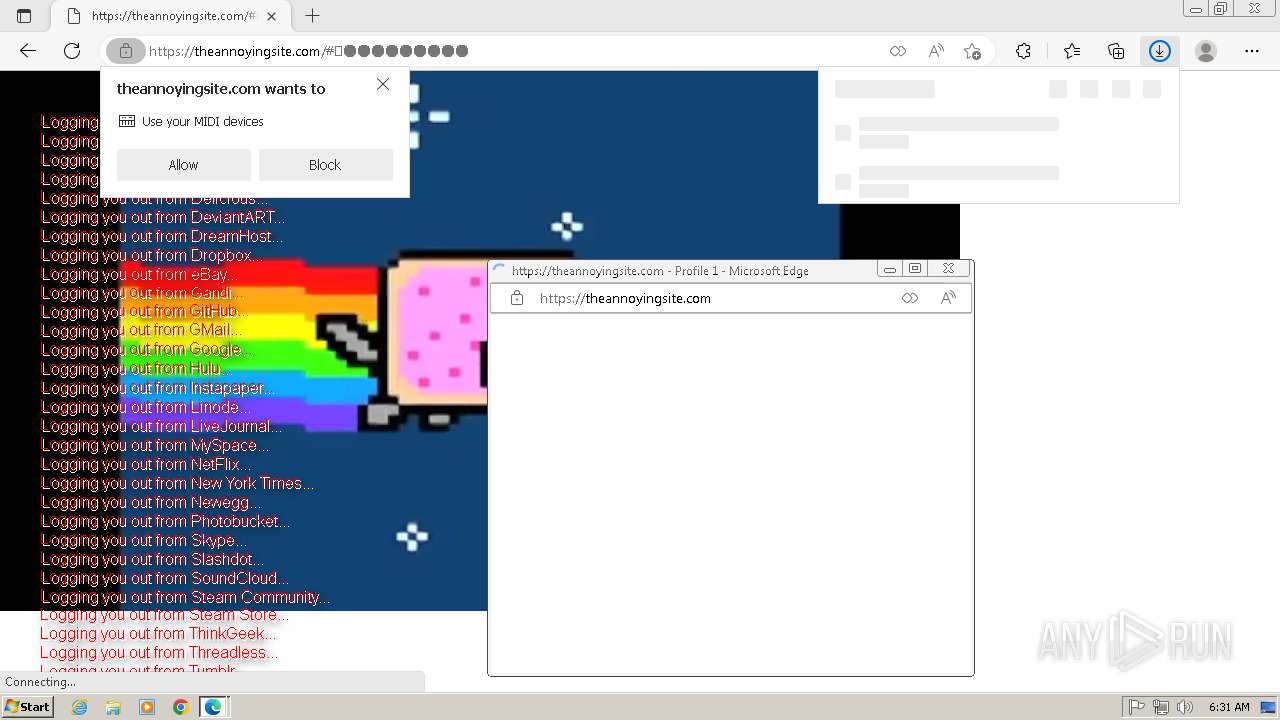Open volume speaker tray icon
The image size is (1280, 720).
coord(1184,707)
